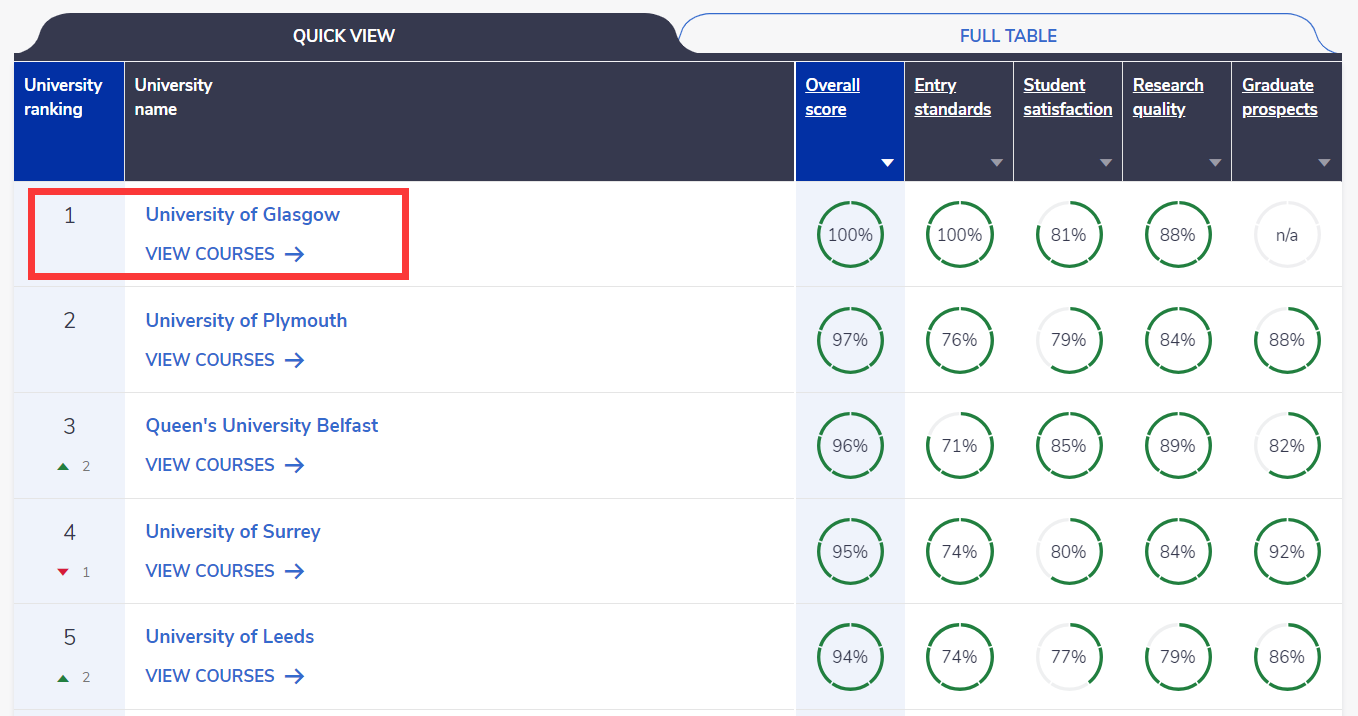Click Plymouth's 97% overall score circle
The image size is (1358, 716).
click(850, 340)
